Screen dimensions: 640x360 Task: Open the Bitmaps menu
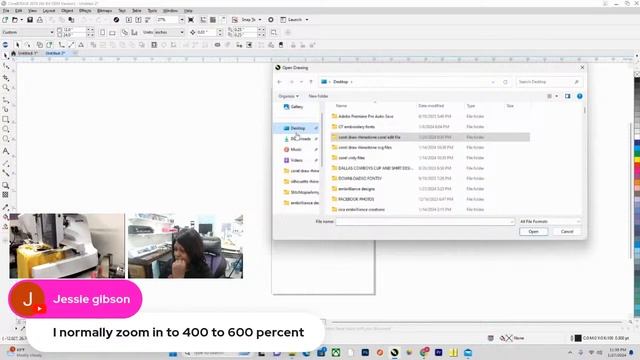(104, 11)
